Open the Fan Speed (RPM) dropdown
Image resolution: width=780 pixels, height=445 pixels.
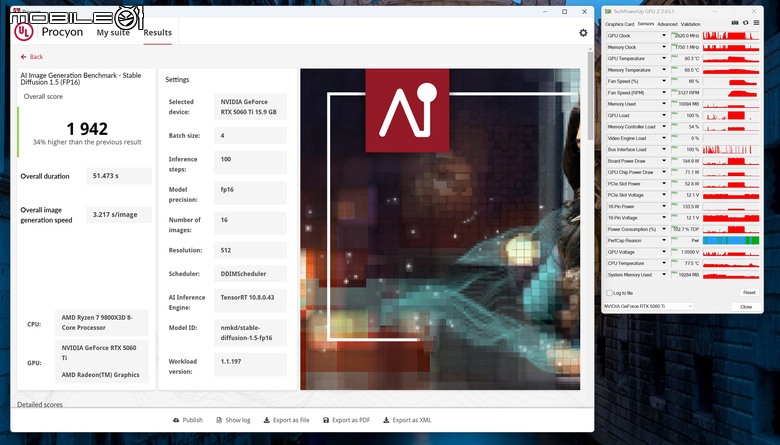[x=664, y=92]
